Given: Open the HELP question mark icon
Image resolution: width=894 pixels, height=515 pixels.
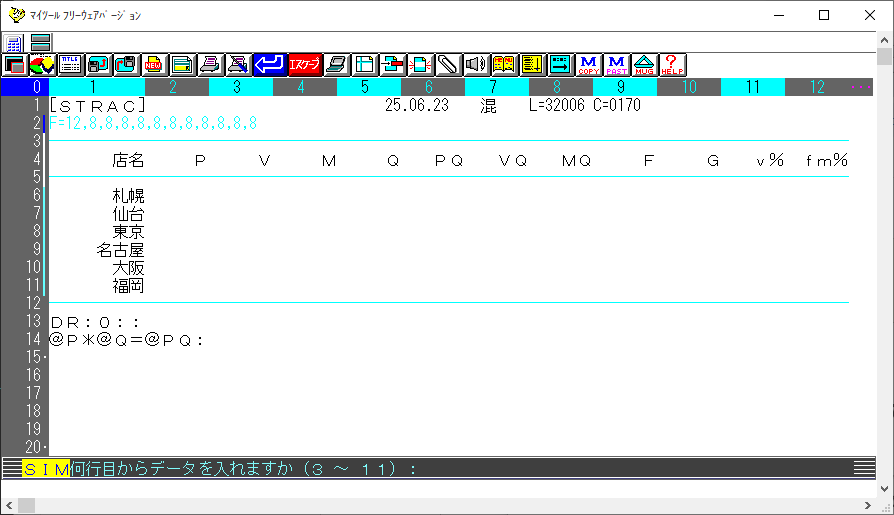Looking at the screenshot, I should 672,65.
